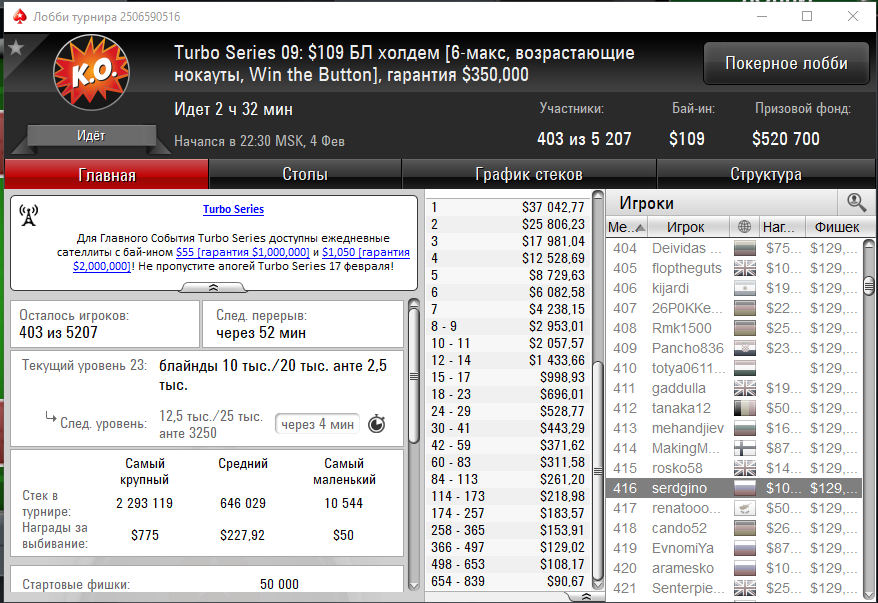
Task: Click the flag icon in totya0611...'s row
Action: point(745,368)
